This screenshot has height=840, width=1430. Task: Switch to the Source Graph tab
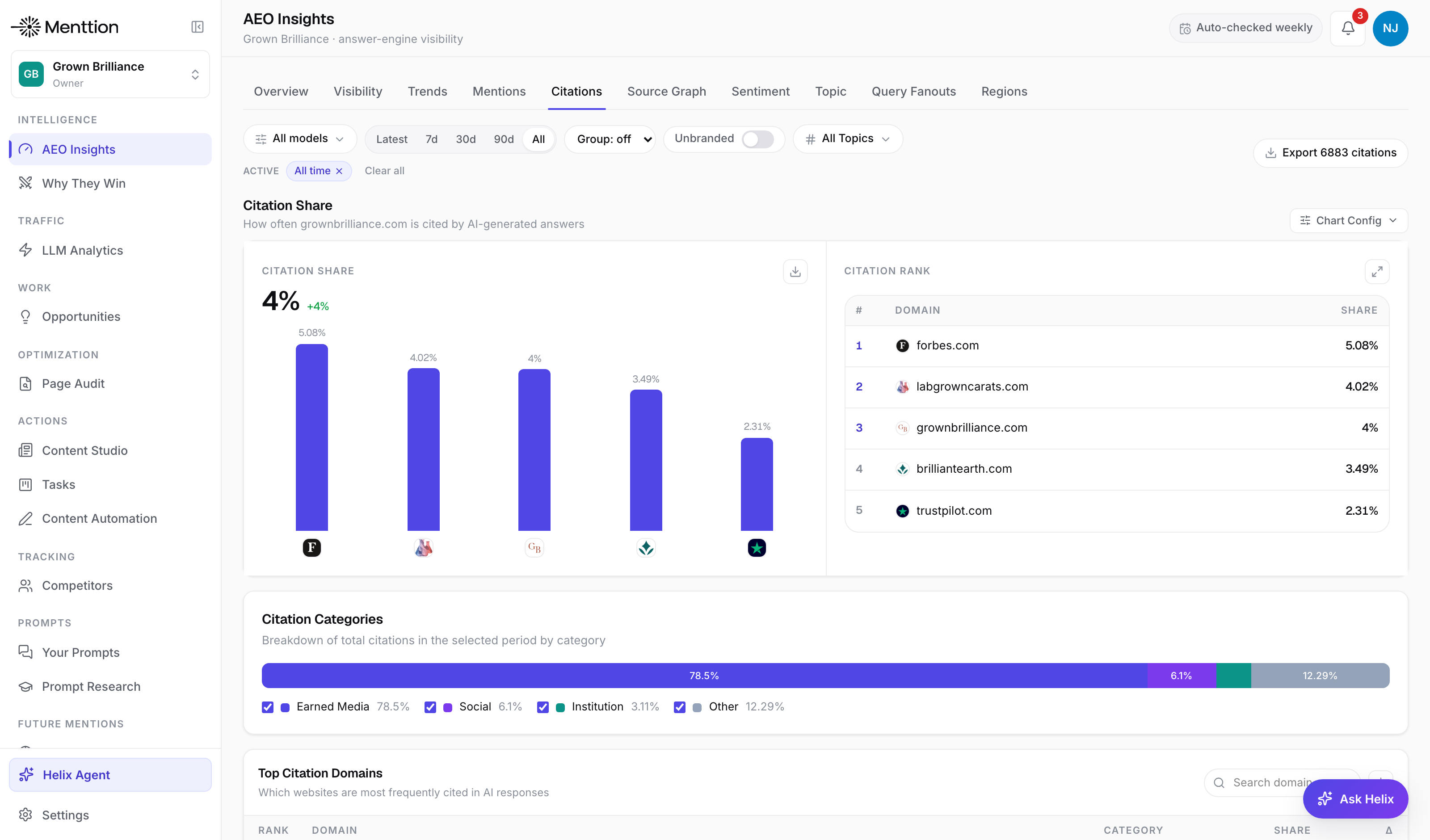[667, 92]
